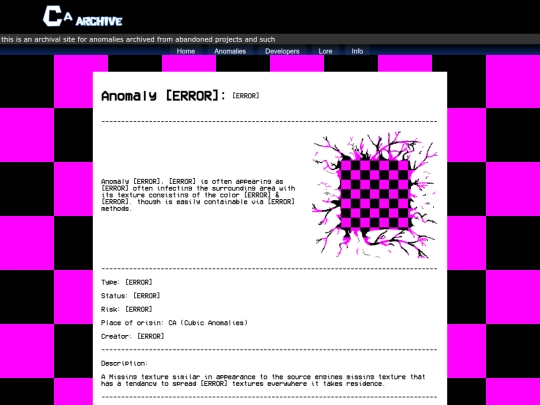This screenshot has width=540, height=405.
Task: Click the 'Description:' label
Action: pyautogui.click(x=124, y=363)
